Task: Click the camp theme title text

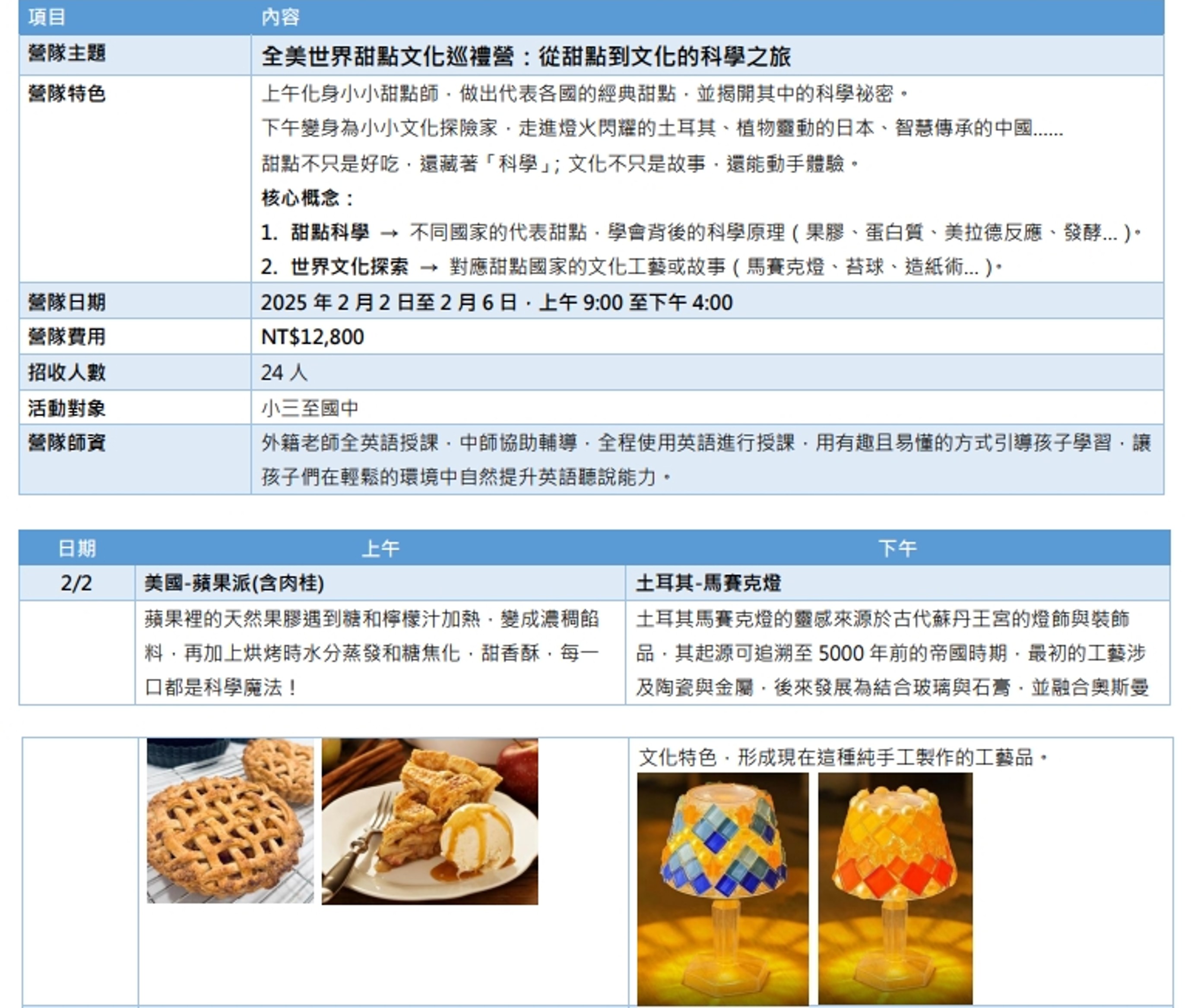Action: pos(526,56)
